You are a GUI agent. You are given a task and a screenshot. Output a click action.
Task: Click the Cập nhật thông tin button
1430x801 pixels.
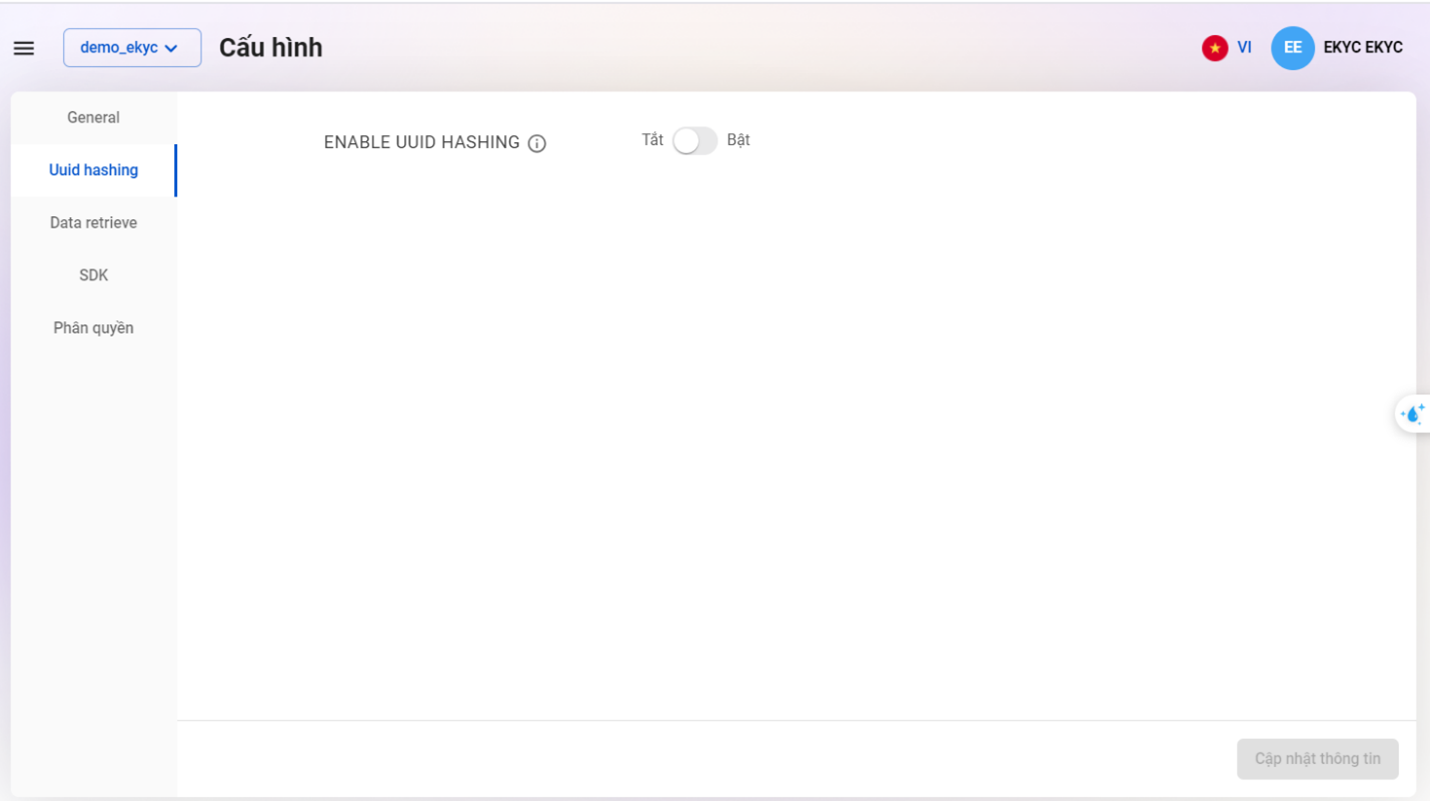point(1317,759)
